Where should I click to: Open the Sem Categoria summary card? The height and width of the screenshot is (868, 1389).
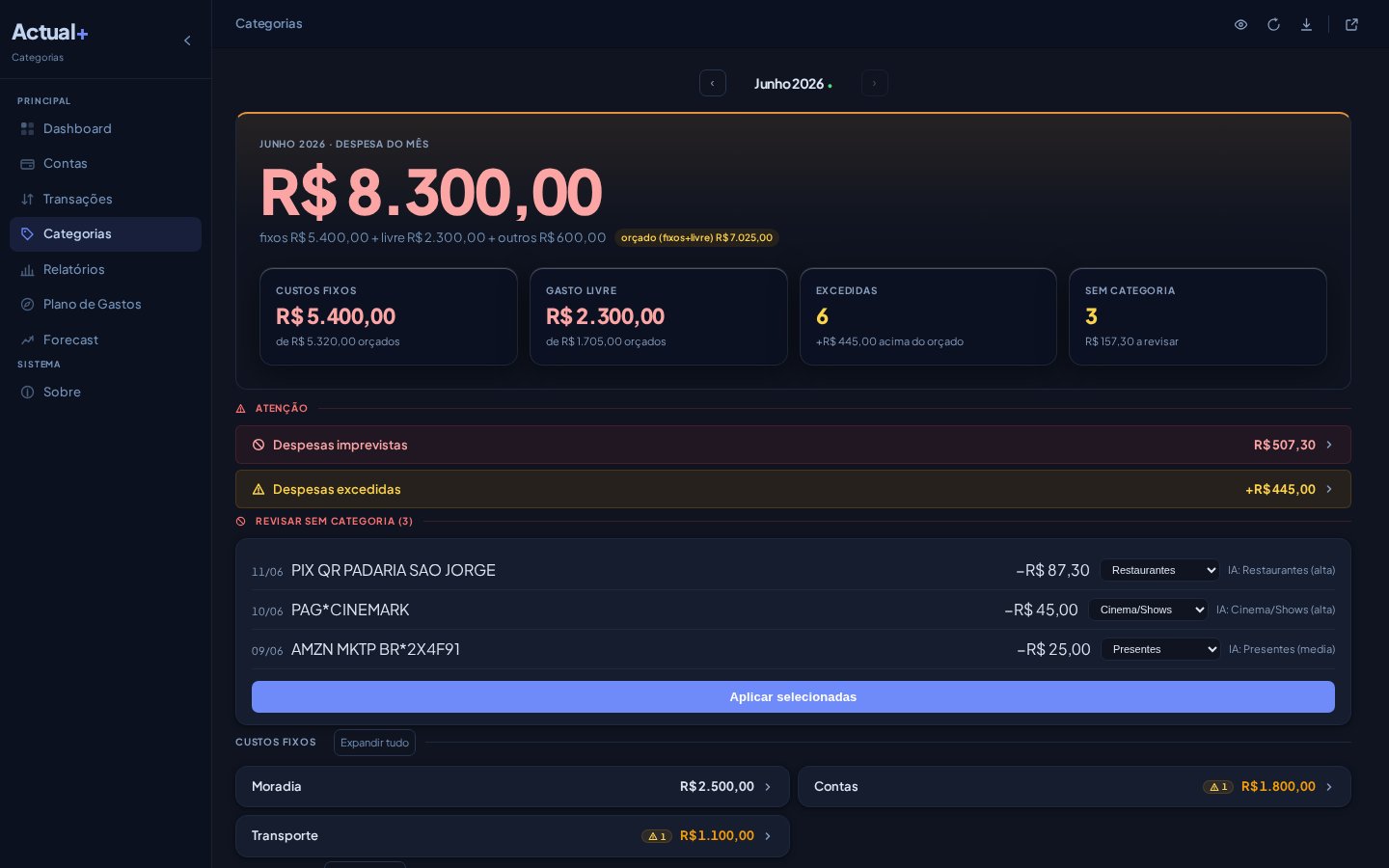click(x=1198, y=316)
